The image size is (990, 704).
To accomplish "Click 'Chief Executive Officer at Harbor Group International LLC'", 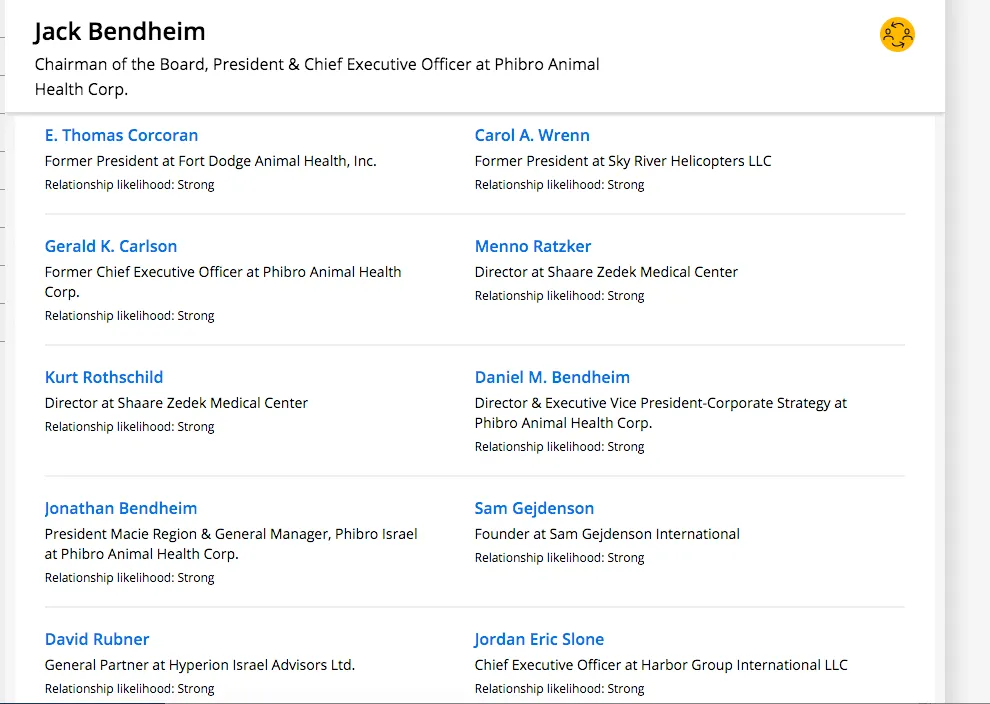I will point(661,665).
